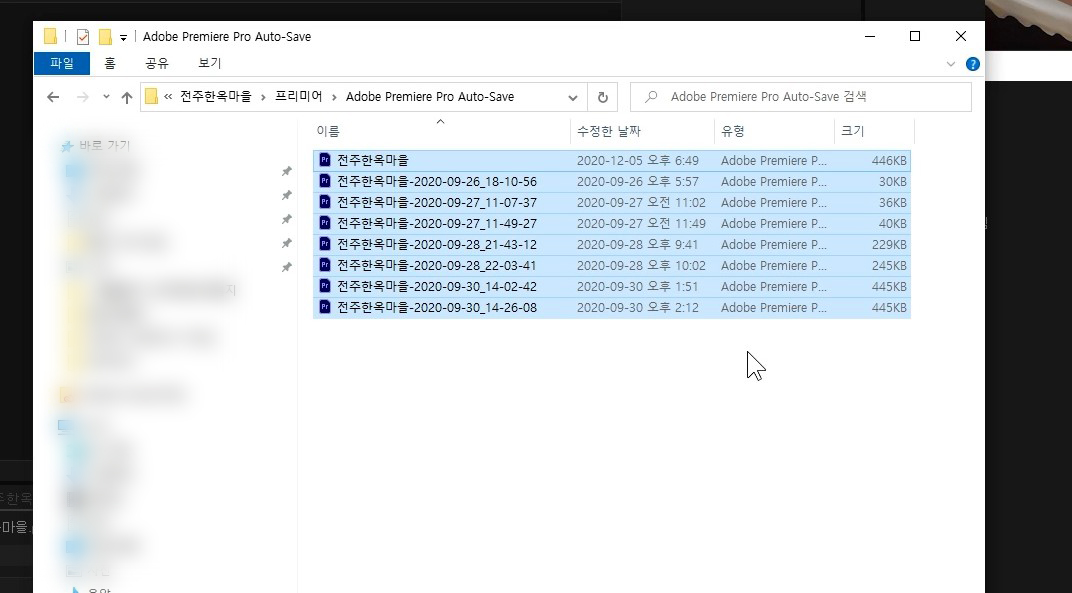Screen dimensions: 1072x593
Task: Click date 2020-12-05 오후 6:49
Action: point(637,160)
